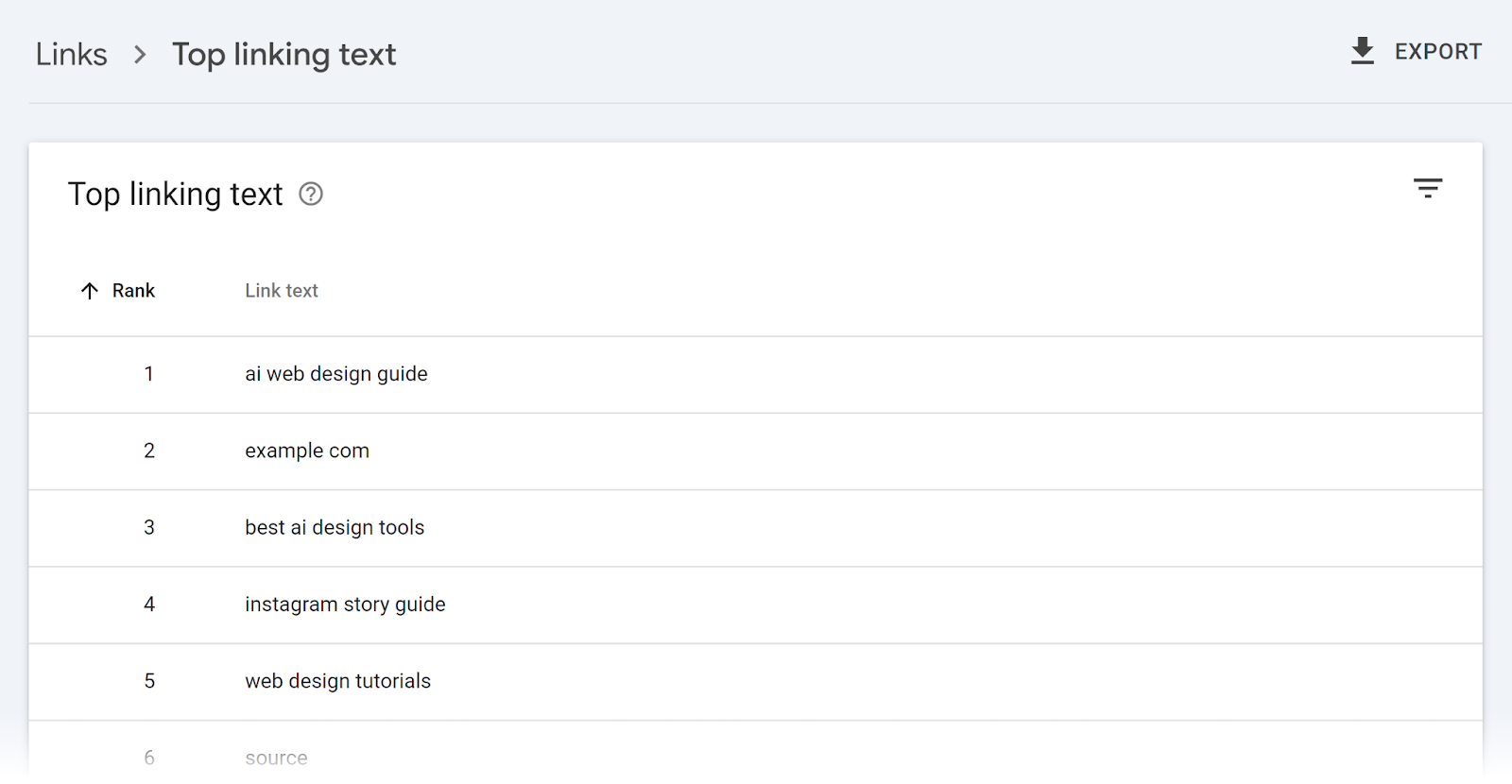
Task: Click the Export download icon
Action: [1363, 51]
